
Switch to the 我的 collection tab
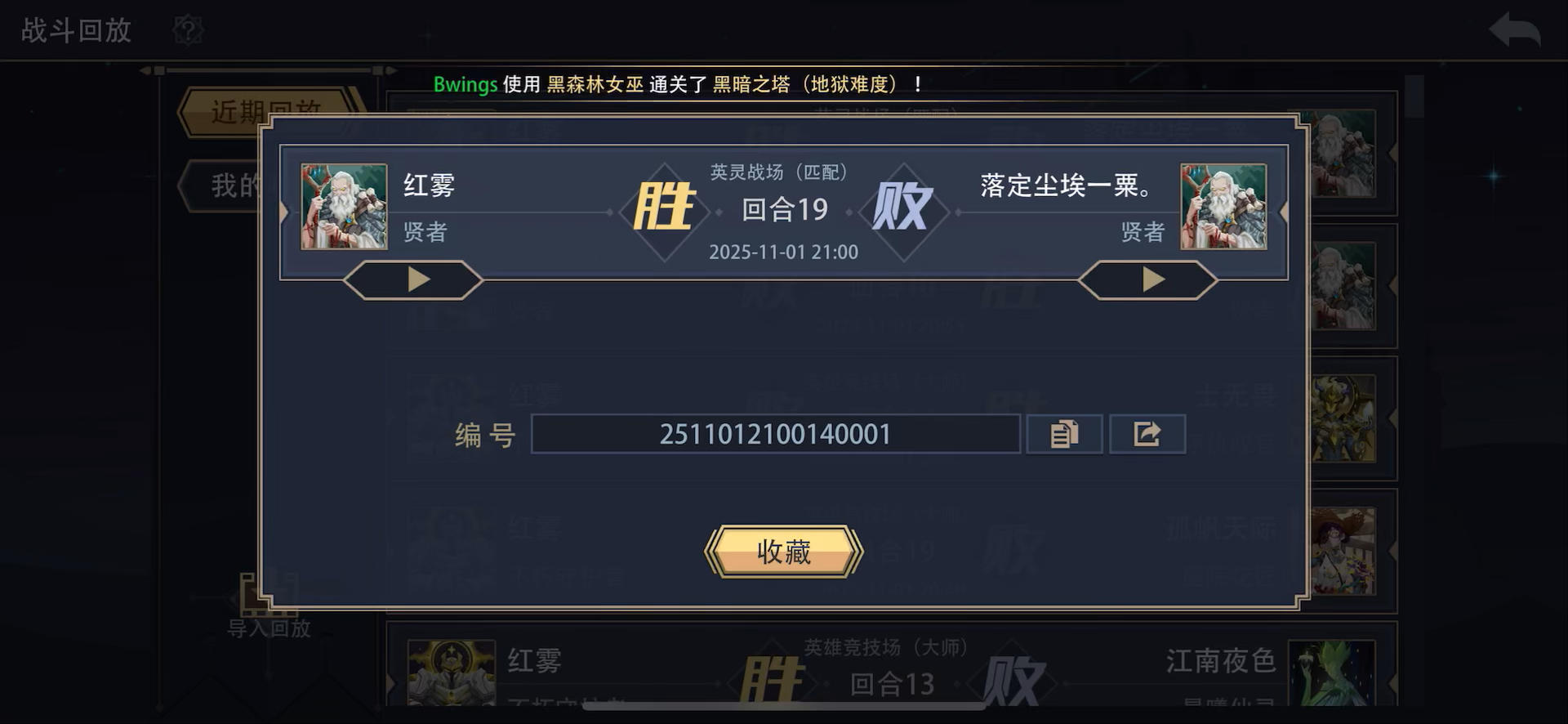[x=223, y=185]
